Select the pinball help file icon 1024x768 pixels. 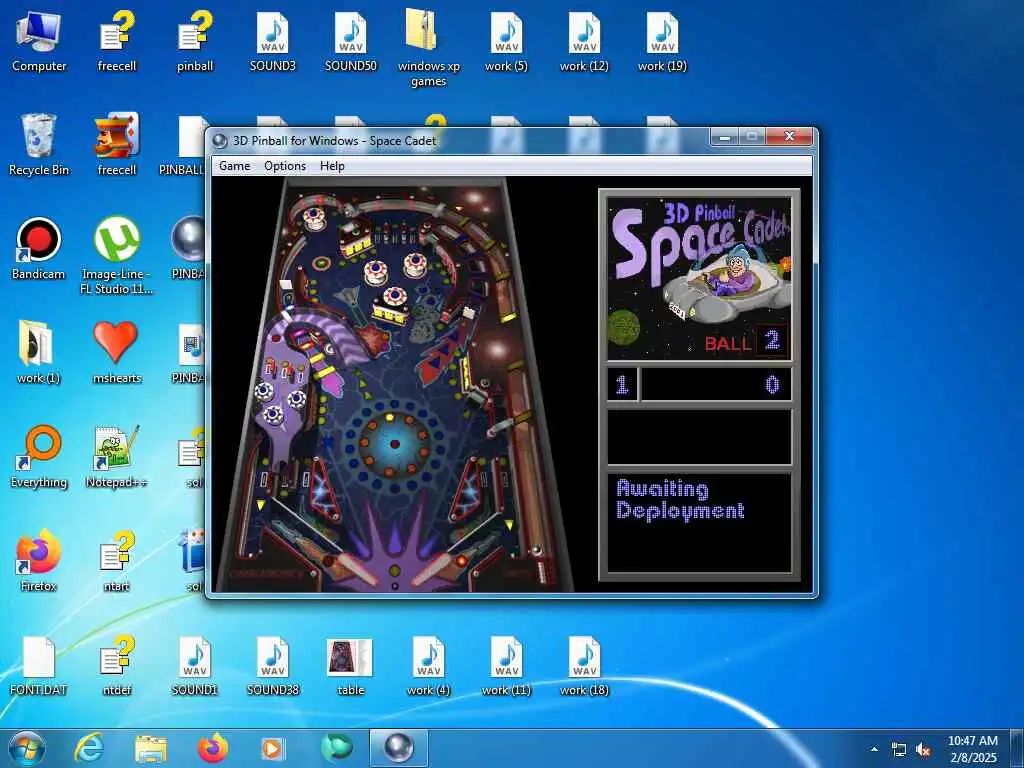195,42
